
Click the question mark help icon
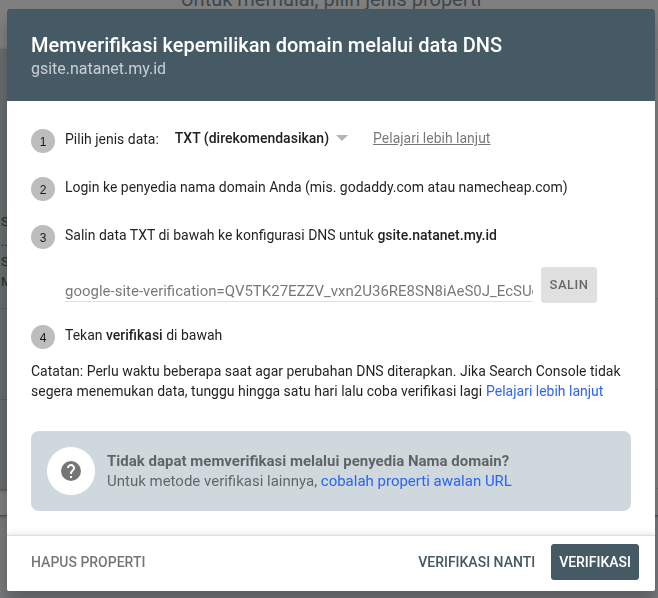pos(70,471)
